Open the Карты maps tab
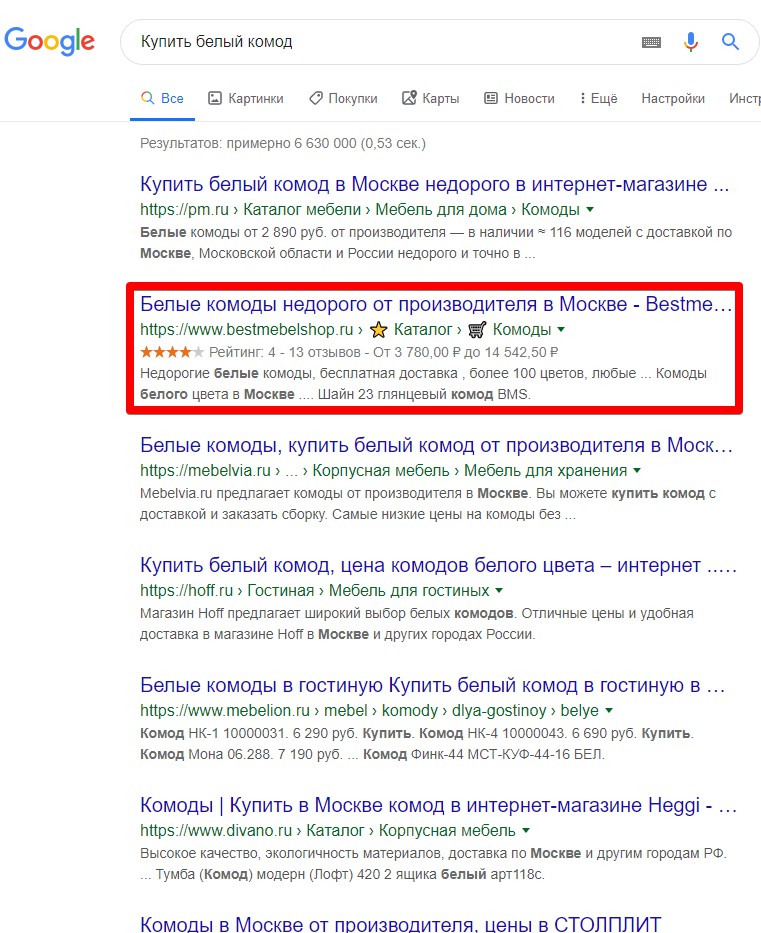The image size is (761, 933). (430, 98)
